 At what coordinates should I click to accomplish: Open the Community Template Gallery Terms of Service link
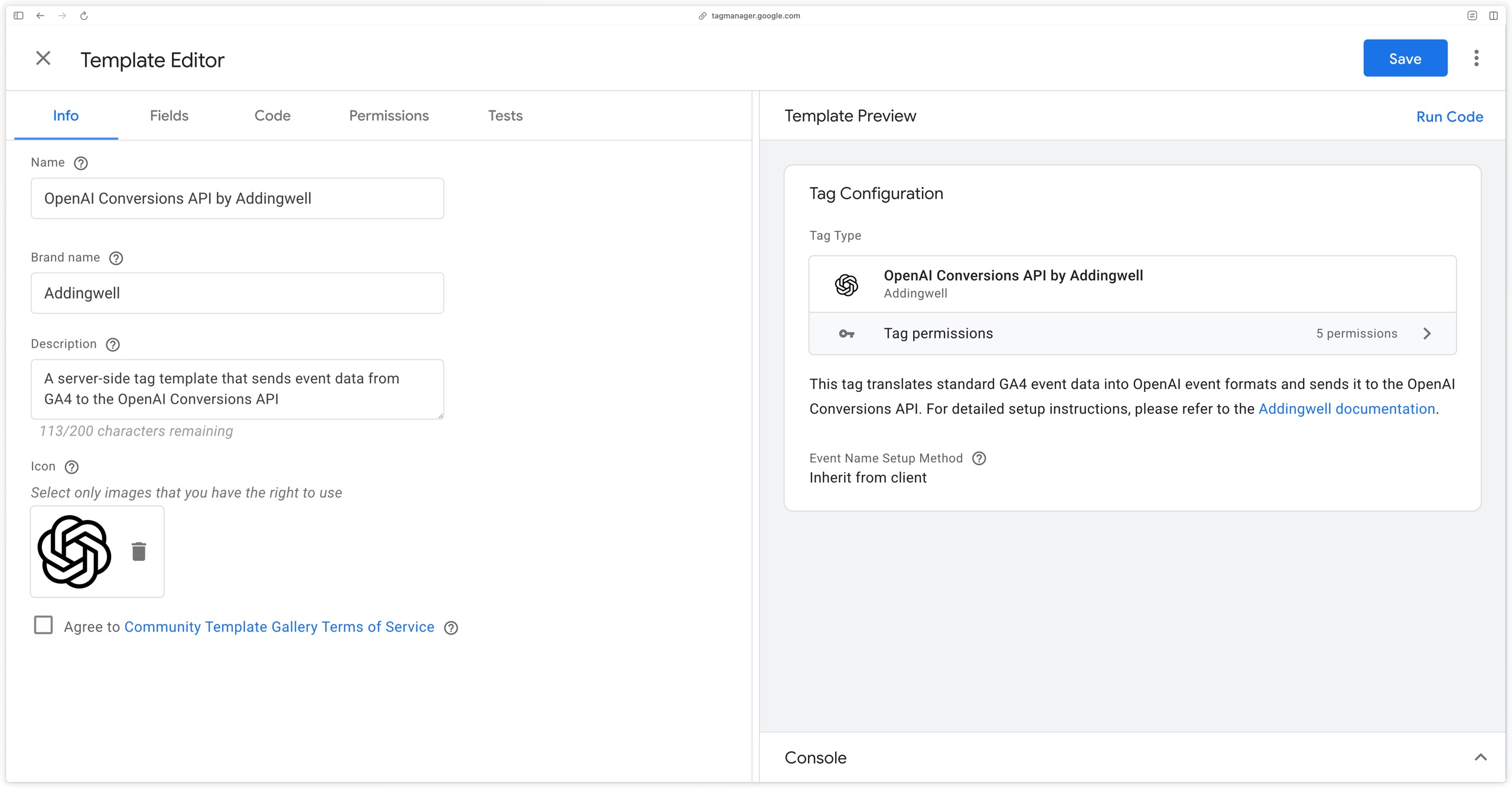(x=279, y=627)
